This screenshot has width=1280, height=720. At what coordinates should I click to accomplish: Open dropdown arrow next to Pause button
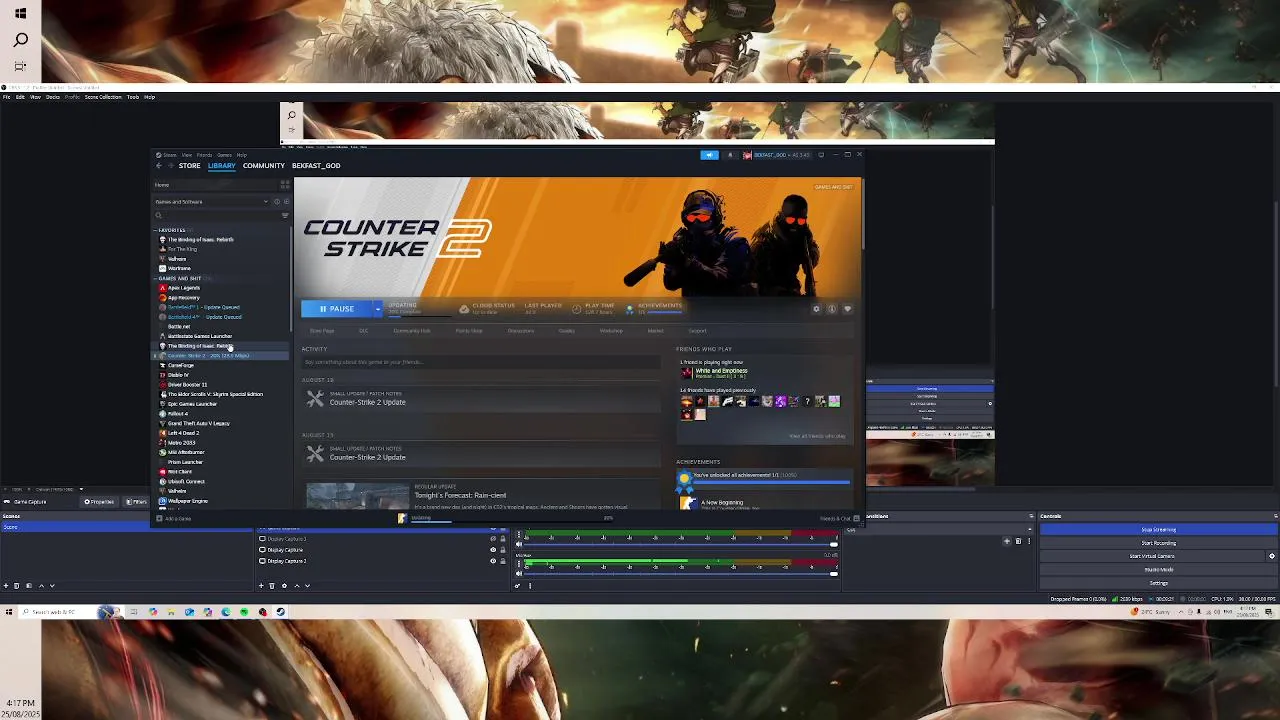pyautogui.click(x=378, y=309)
